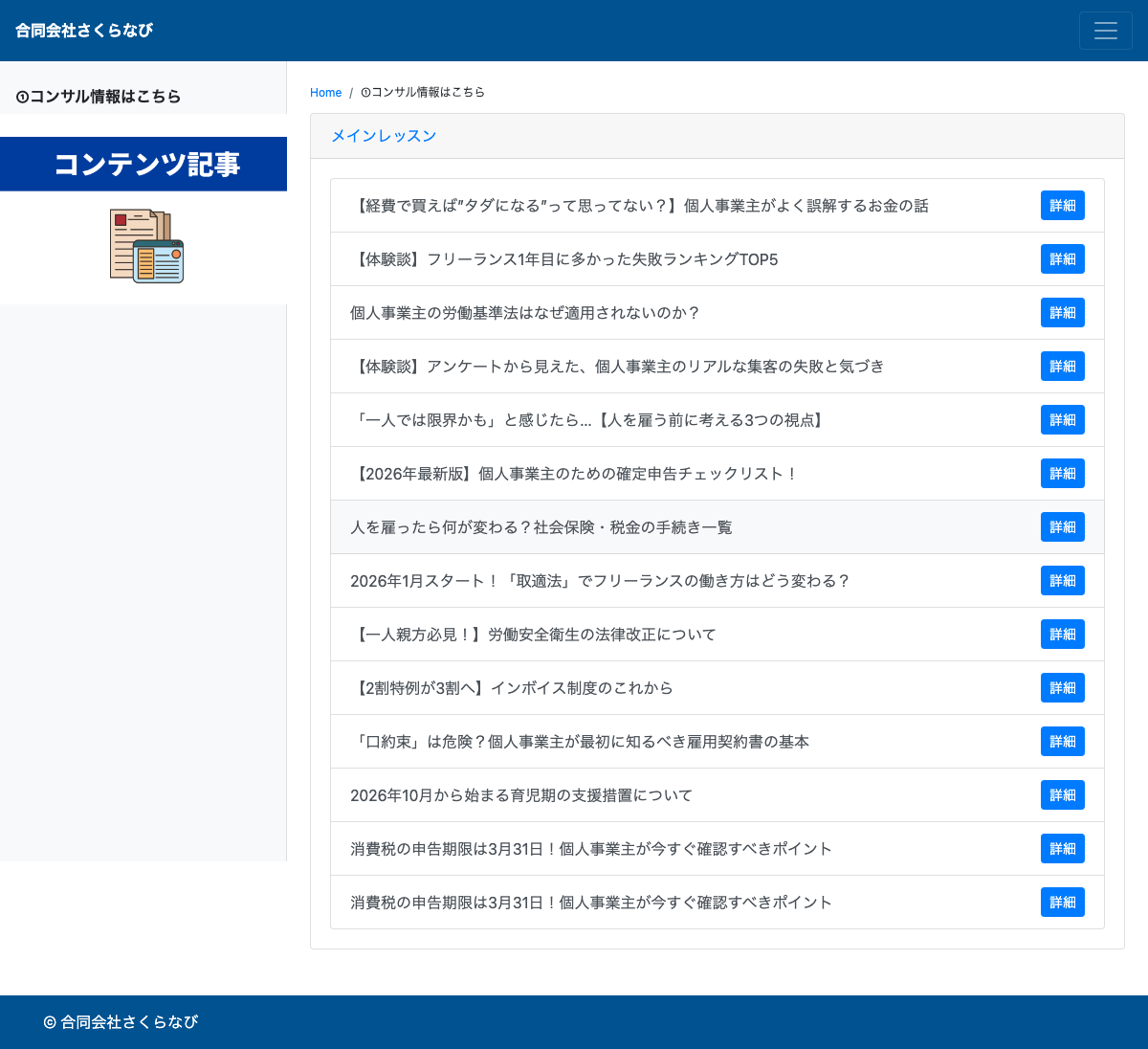Click the 合同会社さくらなび brand logo

tap(84, 30)
